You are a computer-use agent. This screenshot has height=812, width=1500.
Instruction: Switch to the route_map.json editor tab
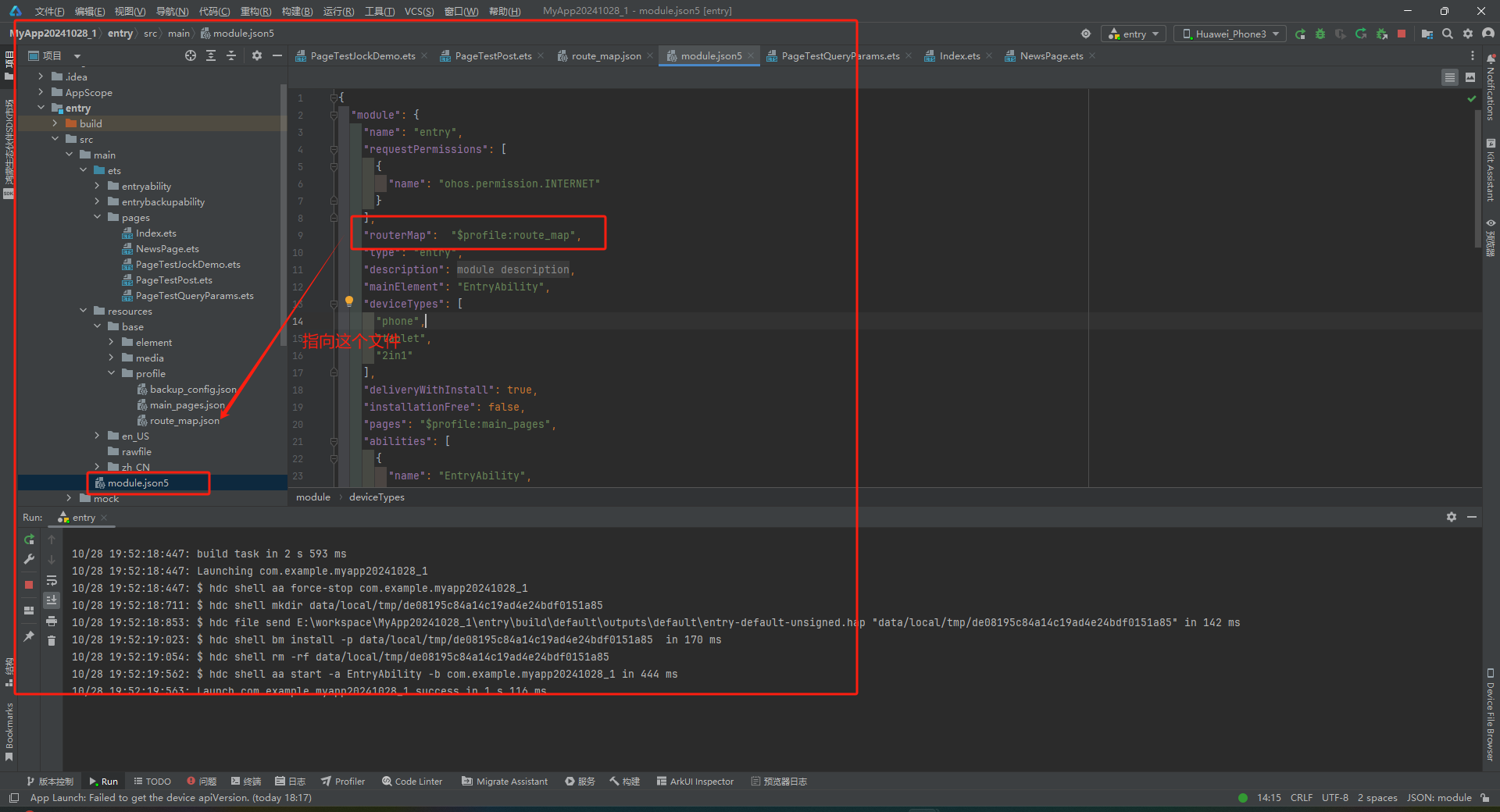[604, 55]
